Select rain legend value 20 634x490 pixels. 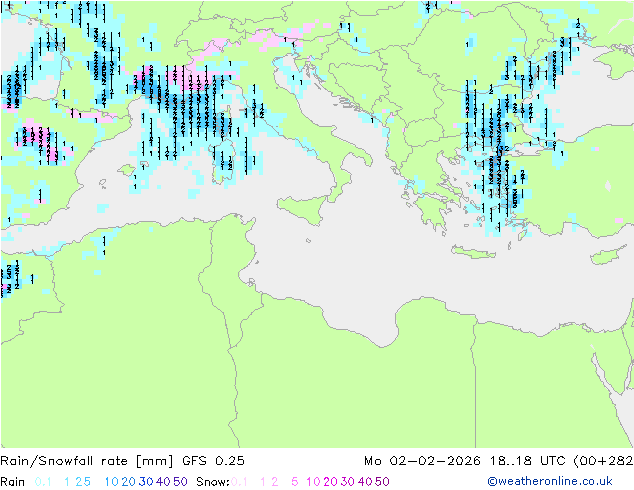pos(129,482)
